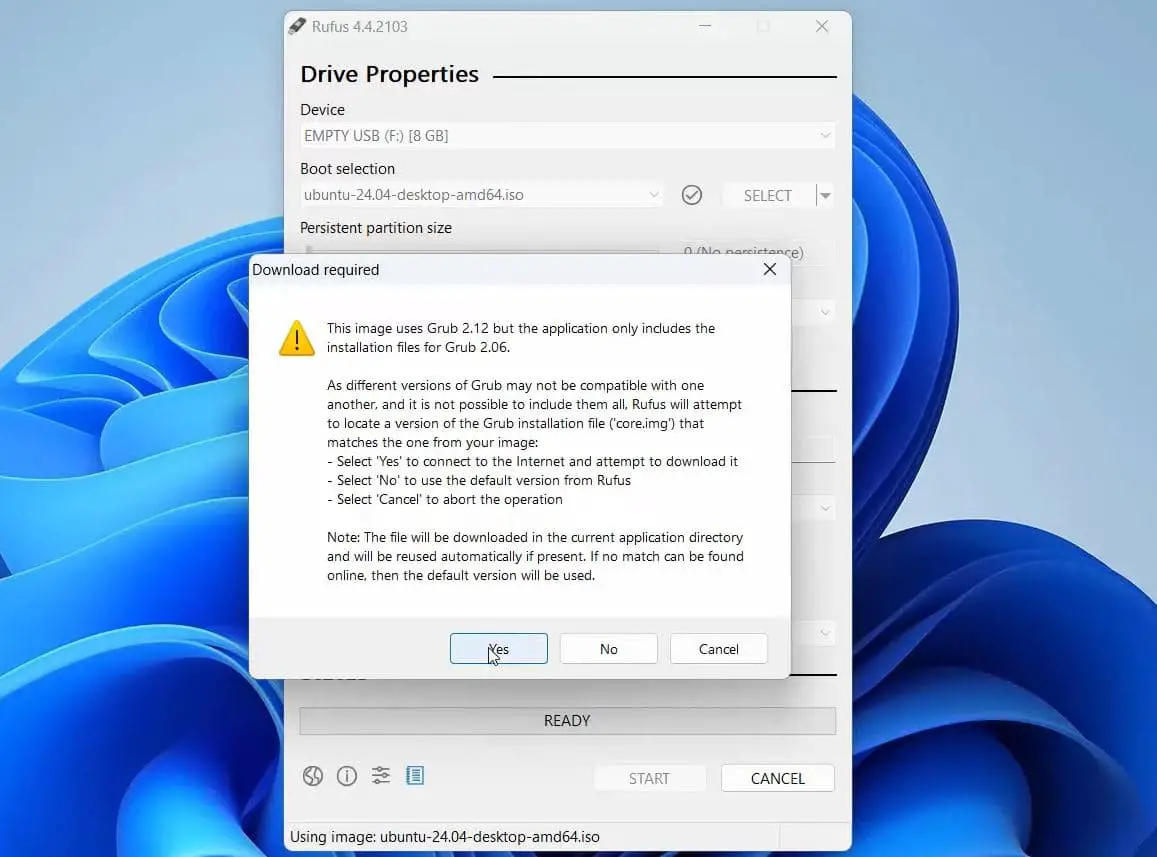Click Yes to download Grub 2.12

499,649
